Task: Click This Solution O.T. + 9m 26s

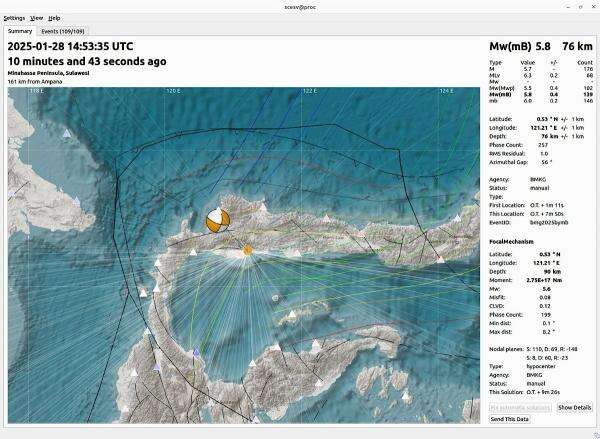Action: pyautogui.click(x=543, y=392)
